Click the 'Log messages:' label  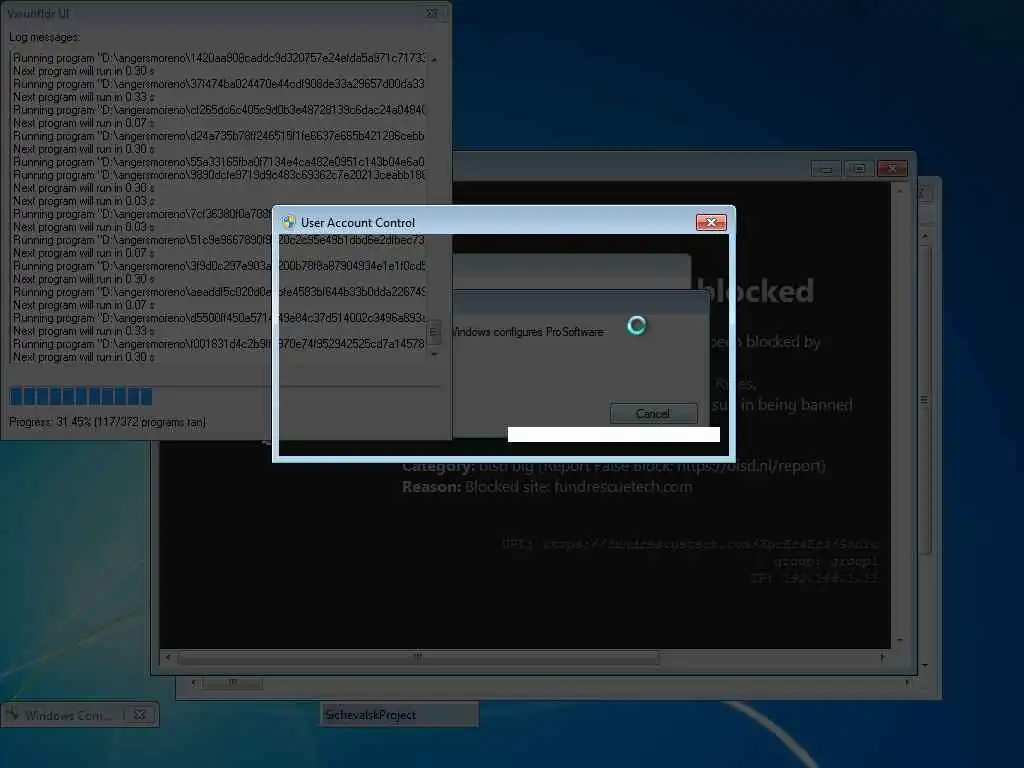pyautogui.click(x=44, y=37)
